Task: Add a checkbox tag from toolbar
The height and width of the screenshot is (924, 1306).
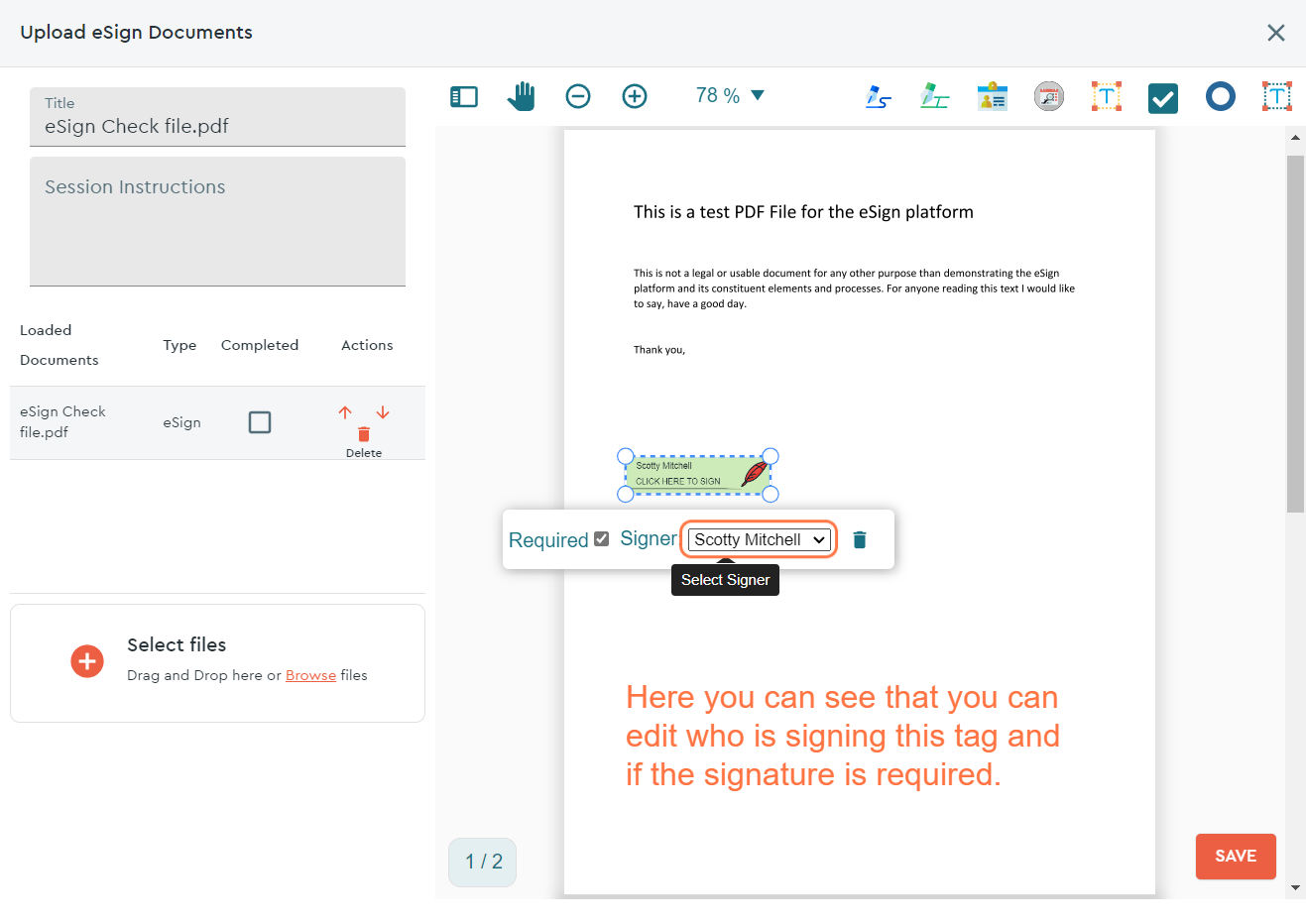Action: tap(1163, 98)
